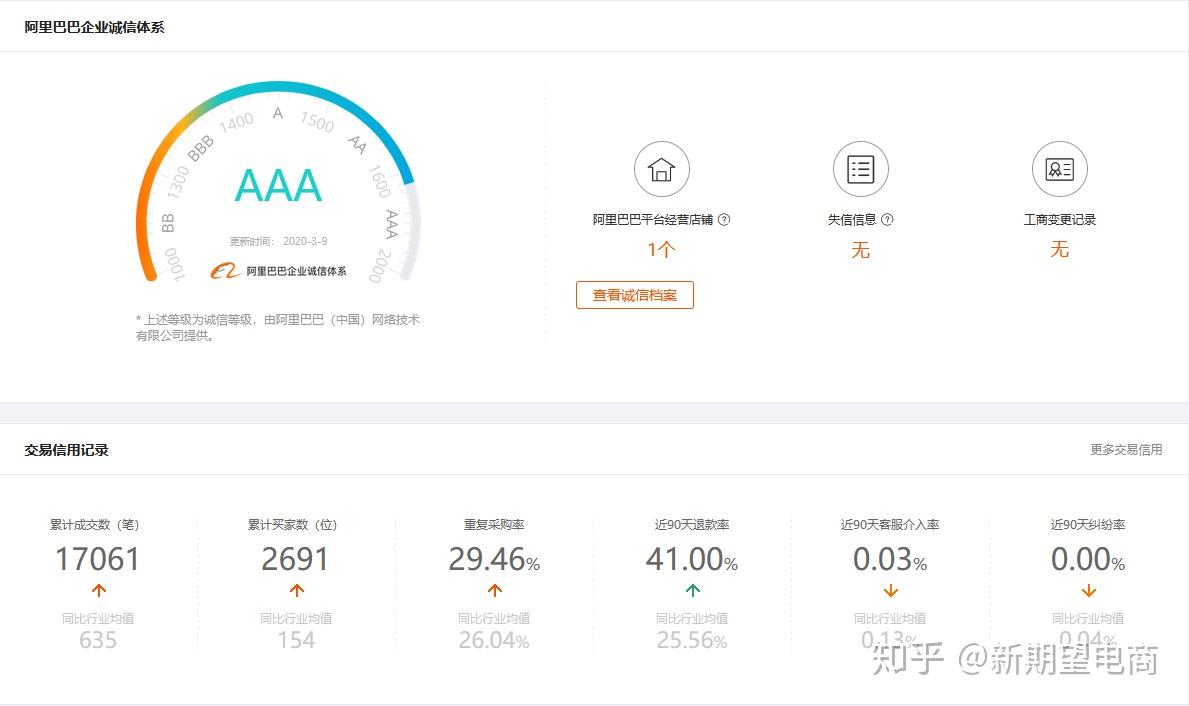Click green up arrow under 41.00%
This screenshot has height=706, width=1189.
point(692,590)
